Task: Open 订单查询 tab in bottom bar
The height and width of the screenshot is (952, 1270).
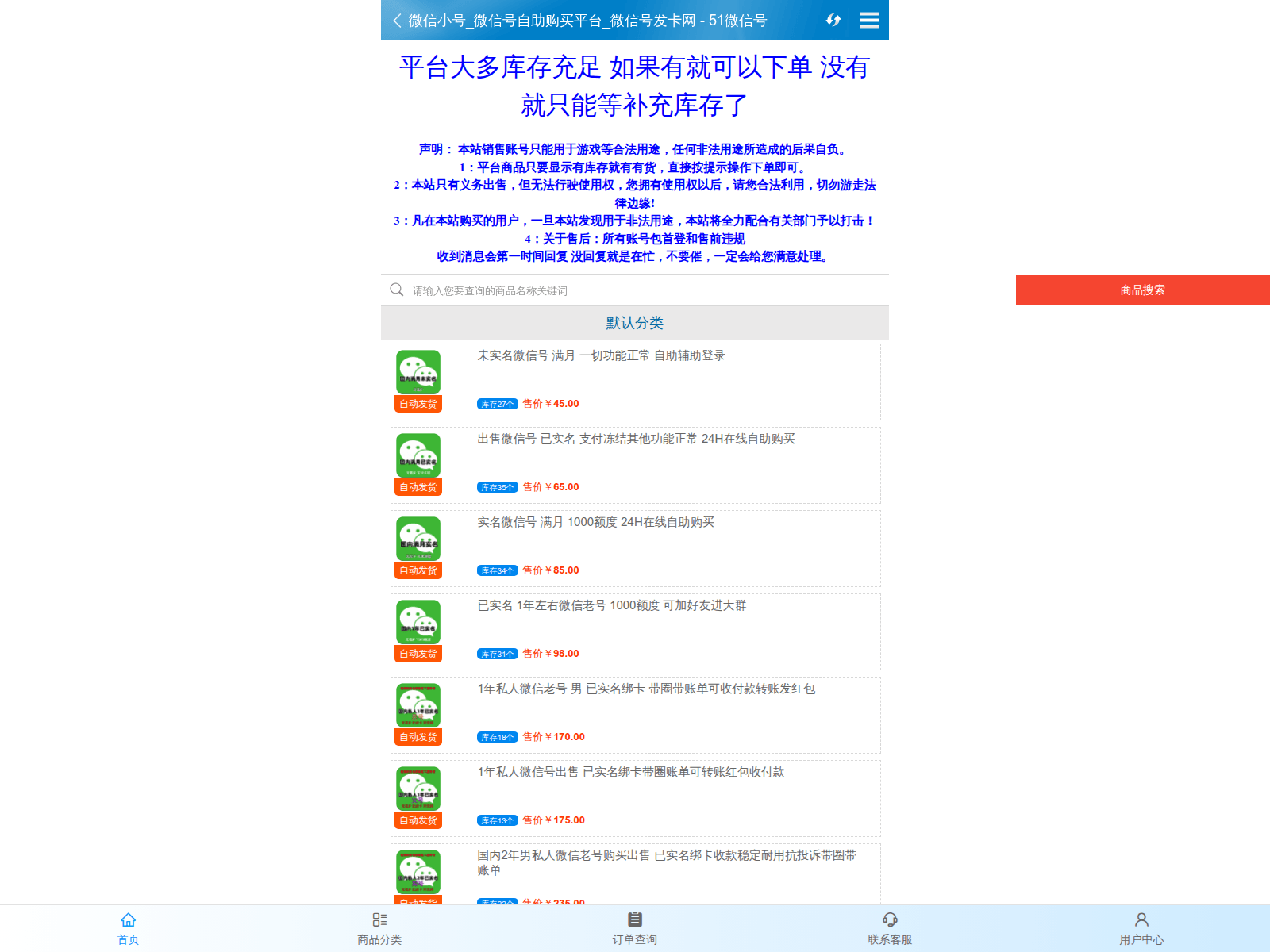Action: click(x=634, y=929)
